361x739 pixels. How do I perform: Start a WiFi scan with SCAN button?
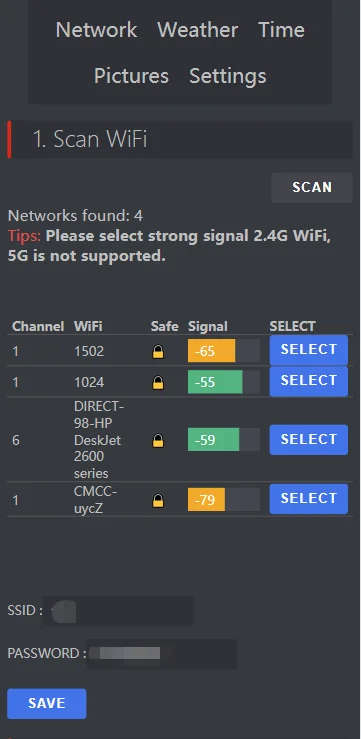312,187
